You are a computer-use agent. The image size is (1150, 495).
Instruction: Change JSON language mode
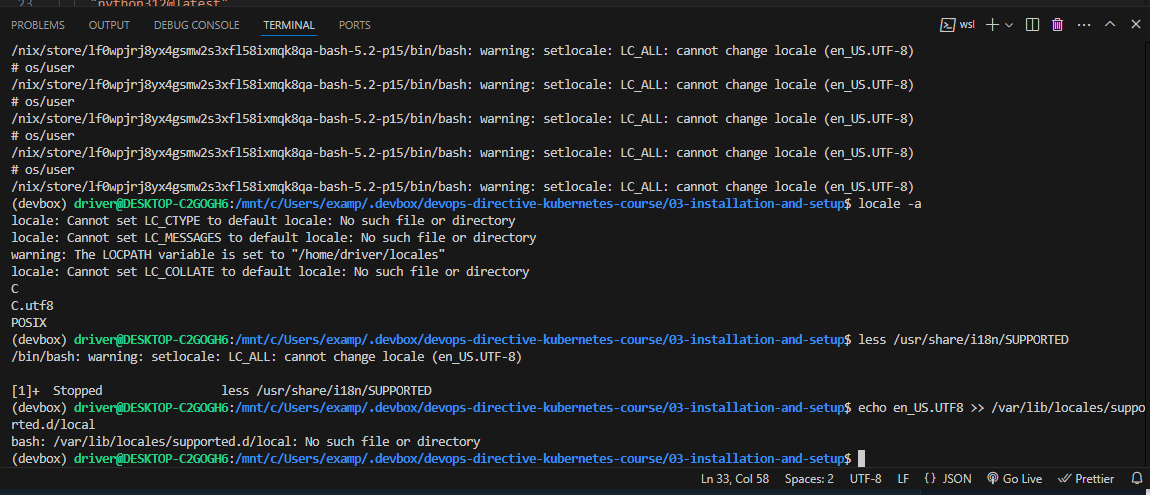[947, 479]
